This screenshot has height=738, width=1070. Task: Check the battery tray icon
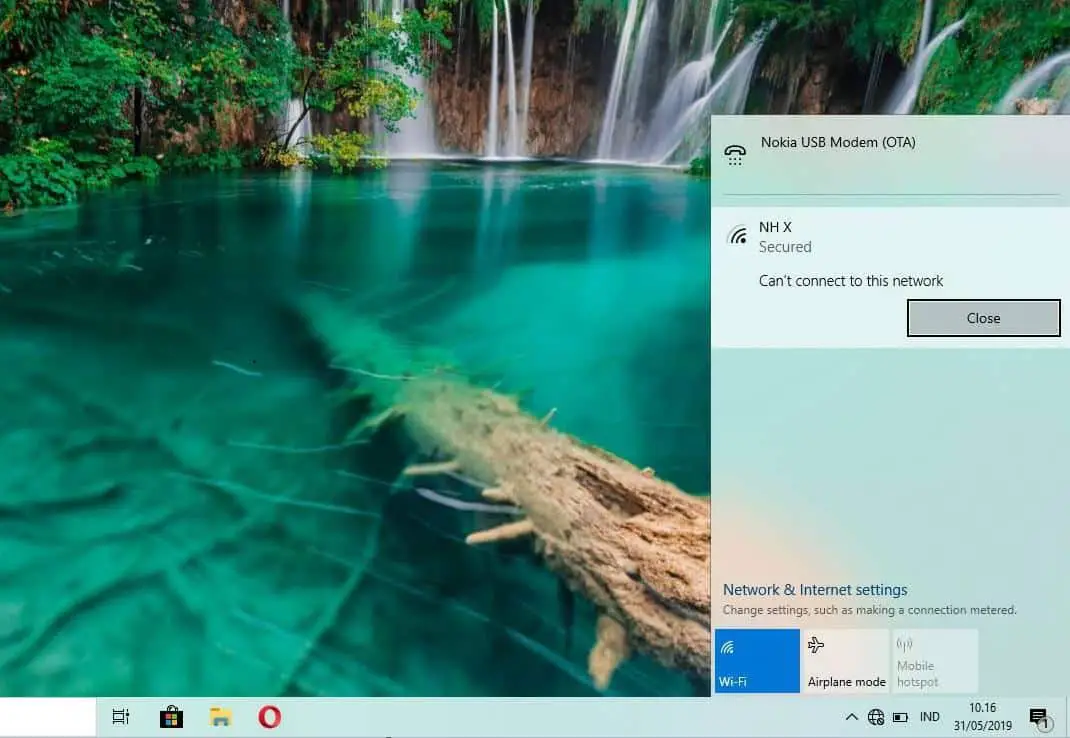coord(901,717)
